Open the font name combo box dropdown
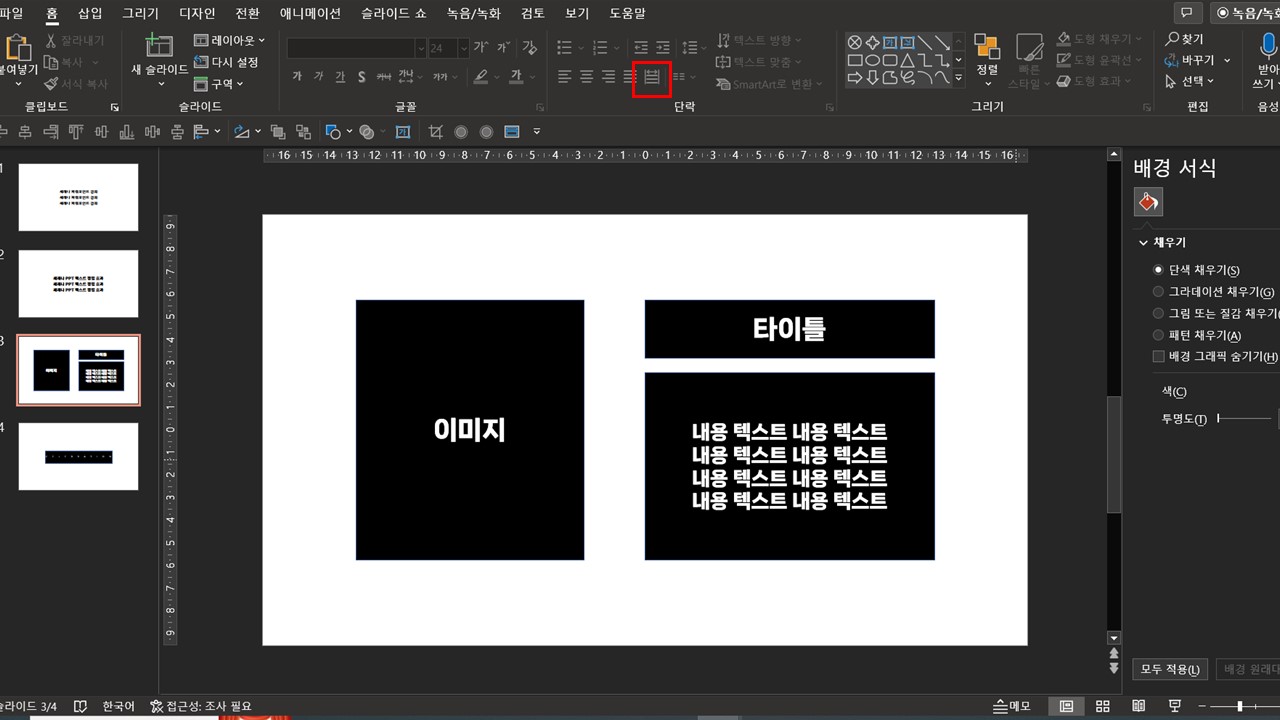The image size is (1280, 720). tap(421, 48)
